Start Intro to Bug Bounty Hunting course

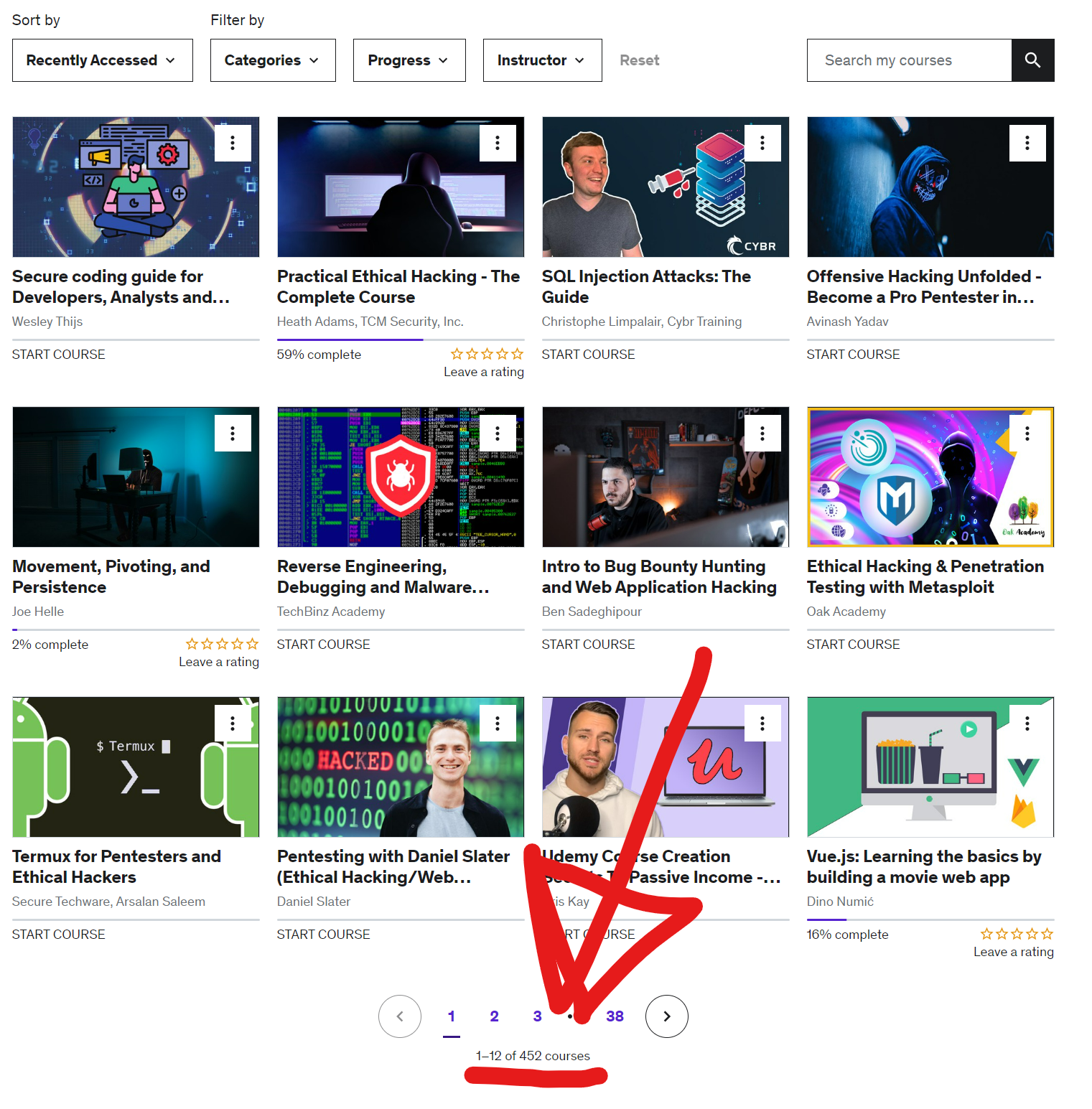[588, 644]
